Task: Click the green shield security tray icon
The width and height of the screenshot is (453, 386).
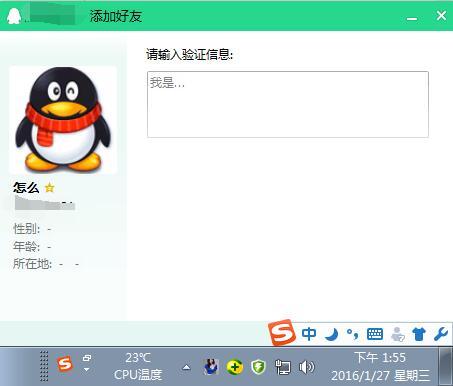Action: 259,367
